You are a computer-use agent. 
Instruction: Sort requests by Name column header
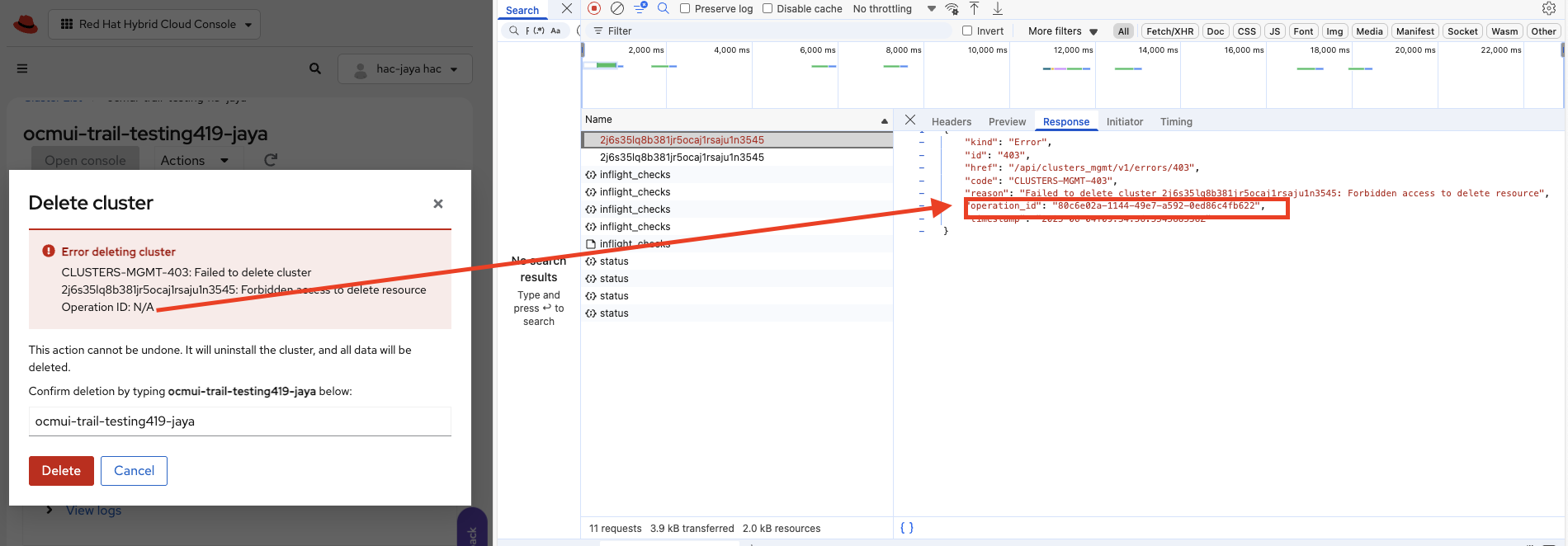pyautogui.click(x=736, y=120)
